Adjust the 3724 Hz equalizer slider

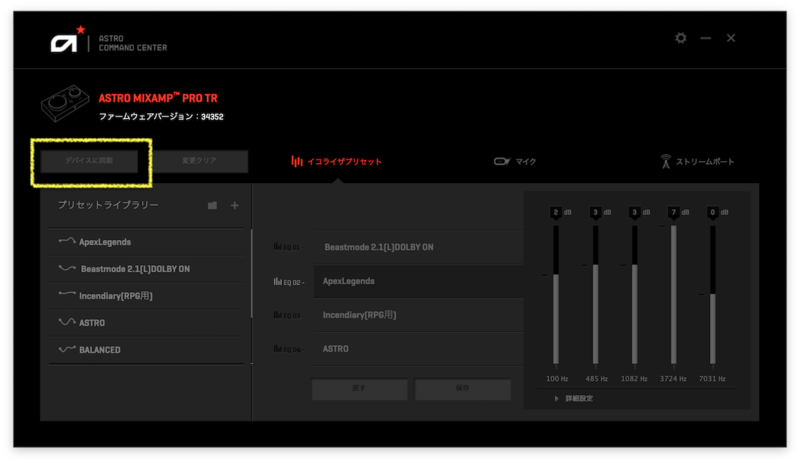pos(674,295)
